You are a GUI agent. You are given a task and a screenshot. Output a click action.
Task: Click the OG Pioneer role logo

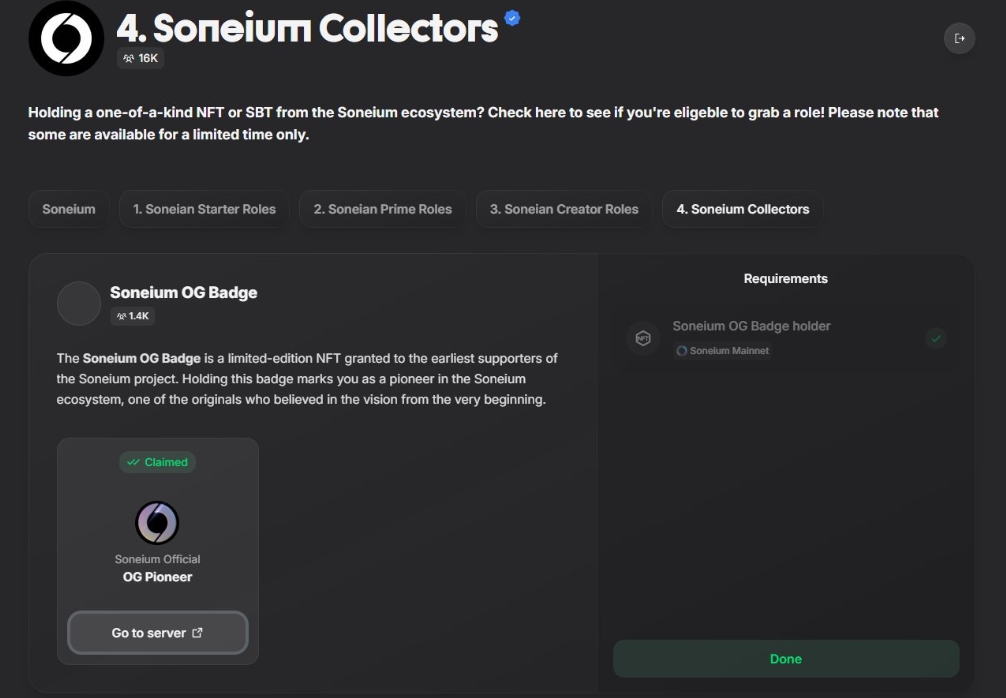click(157, 523)
